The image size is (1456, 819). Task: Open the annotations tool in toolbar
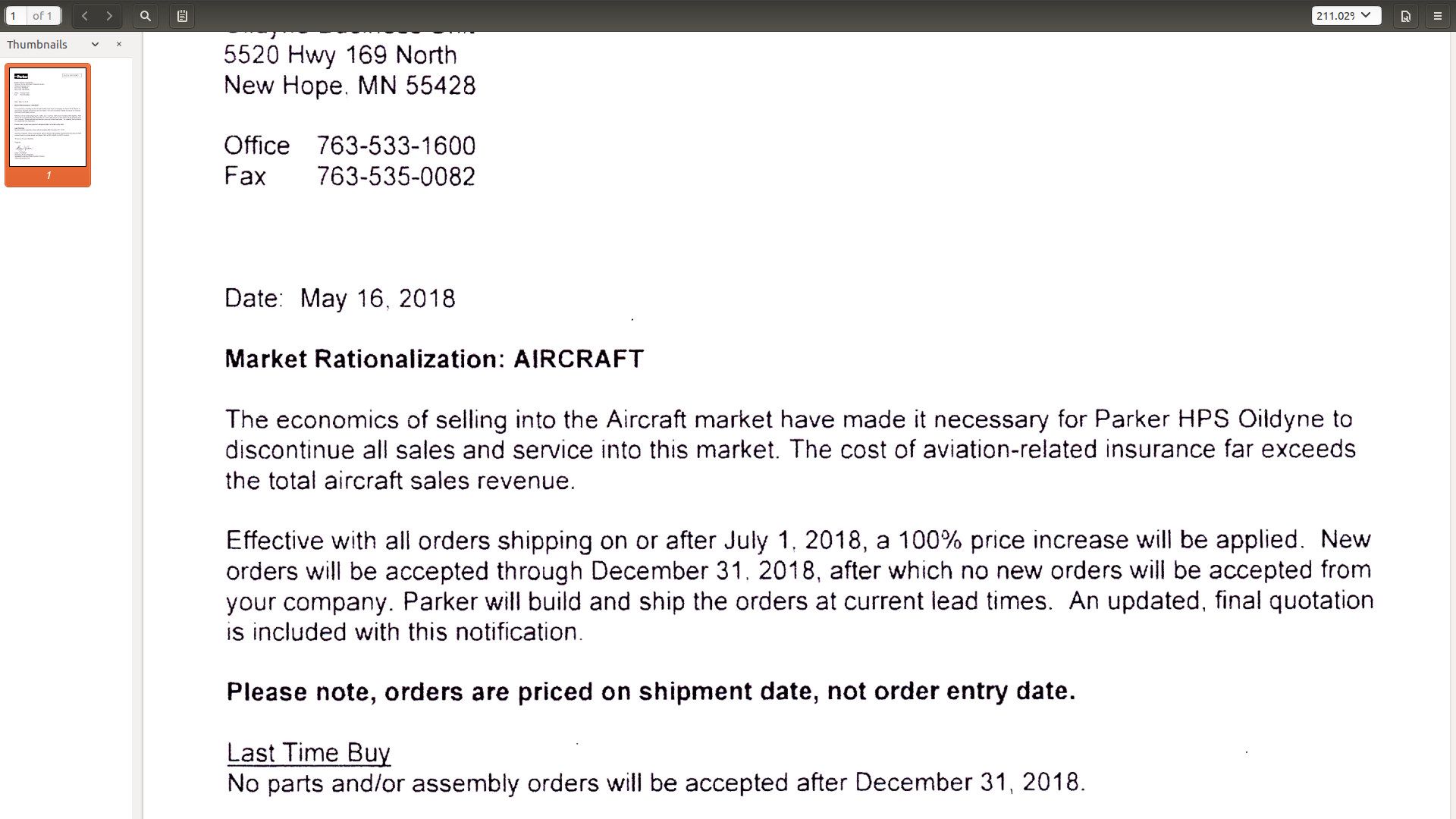[182, 15]
